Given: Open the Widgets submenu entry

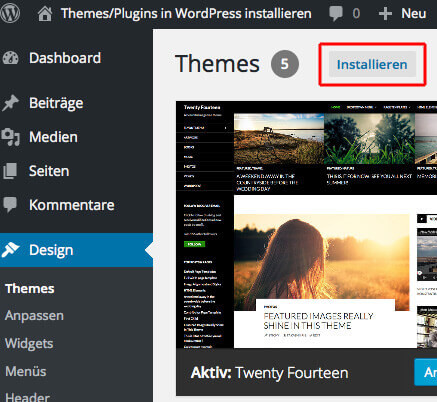Looking at the screenshot, I should 29,344.
